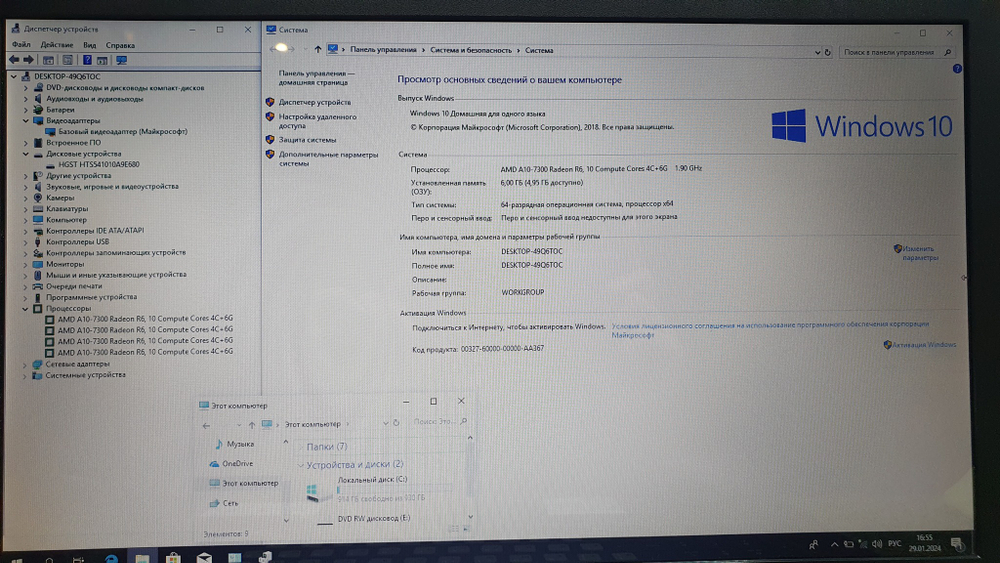Open the license agreement terms link
Viewport: 1000px width, 563px height.
(770, 330)
